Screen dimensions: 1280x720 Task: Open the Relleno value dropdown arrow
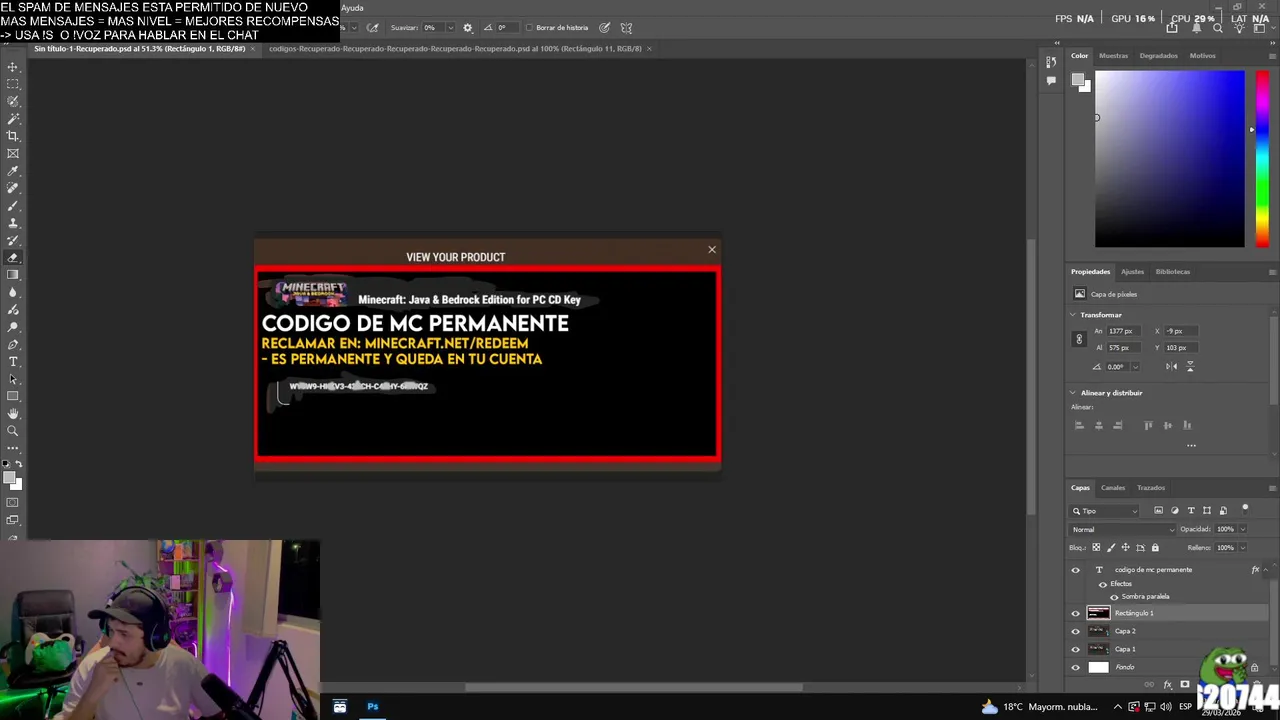click(1242, 547)
